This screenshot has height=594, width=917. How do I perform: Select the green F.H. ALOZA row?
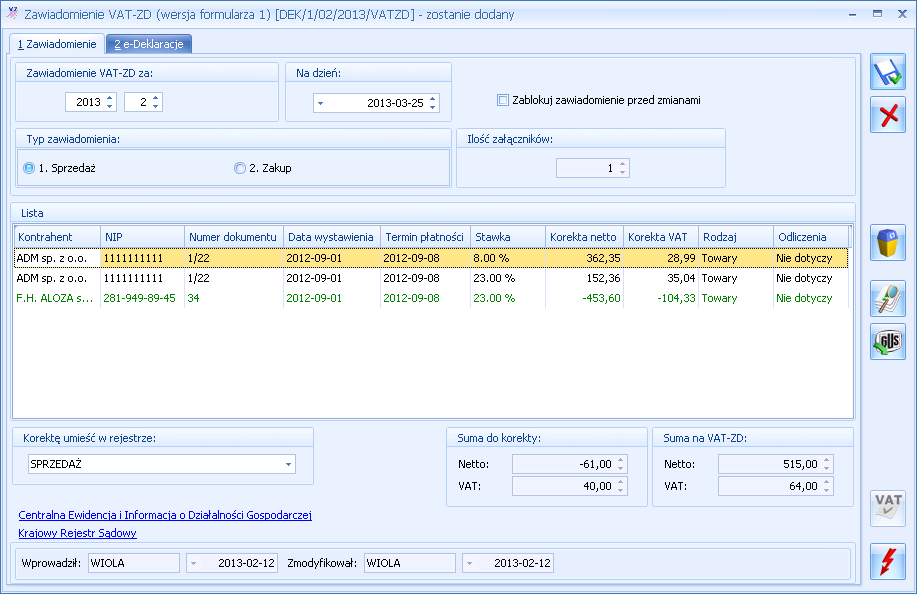pos(431,298)
